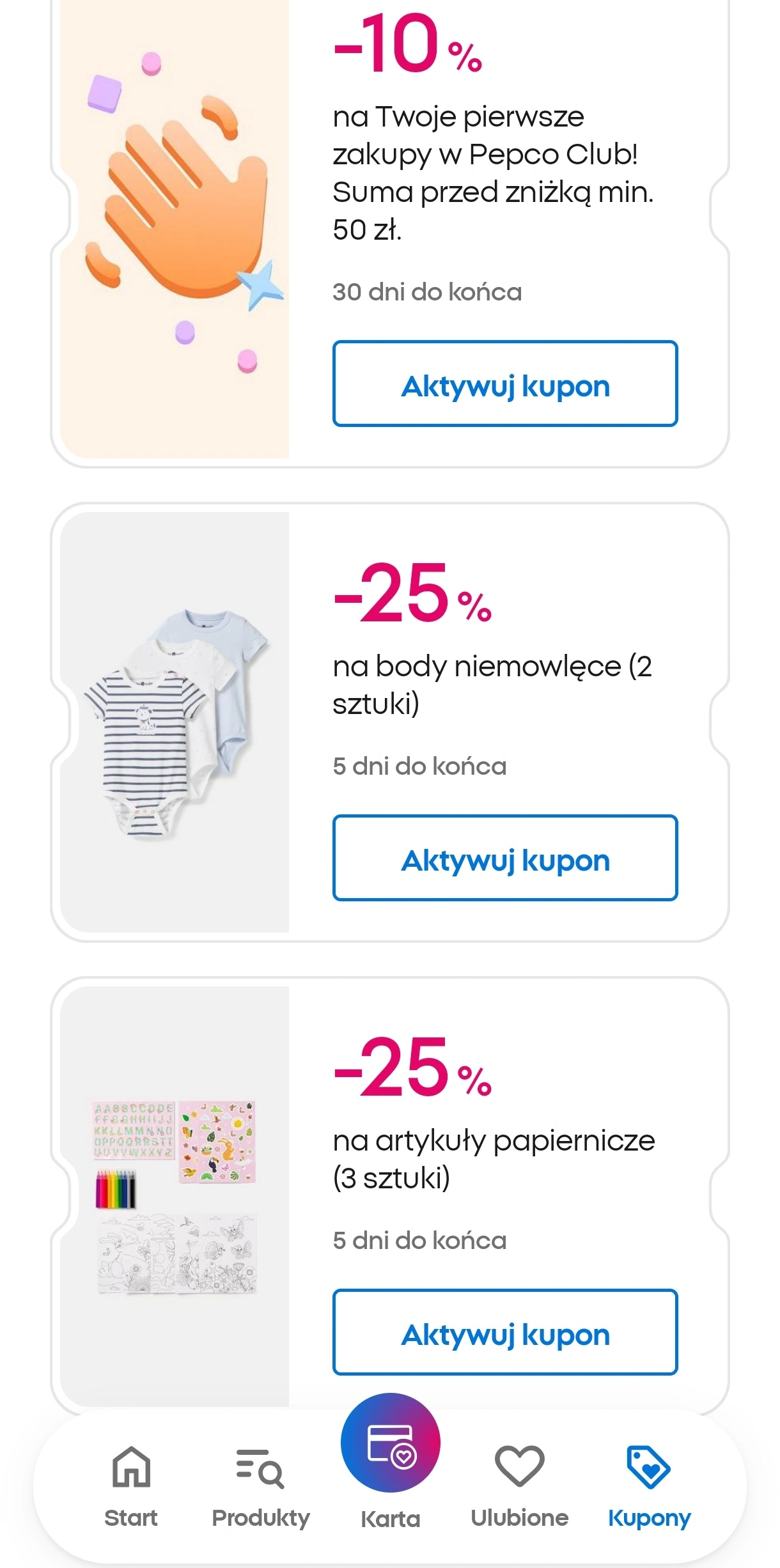
Task: Select the Kupony tab label
Action: point(649,1518)
